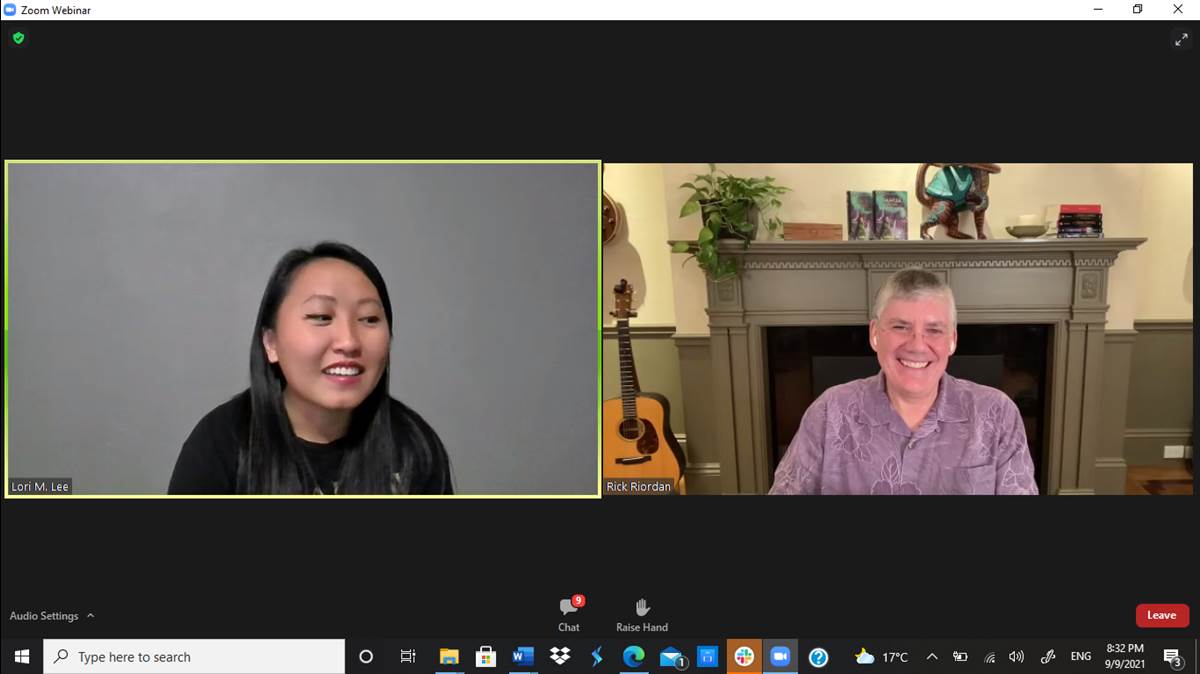Open Dropbox from the taskbar

560,657
